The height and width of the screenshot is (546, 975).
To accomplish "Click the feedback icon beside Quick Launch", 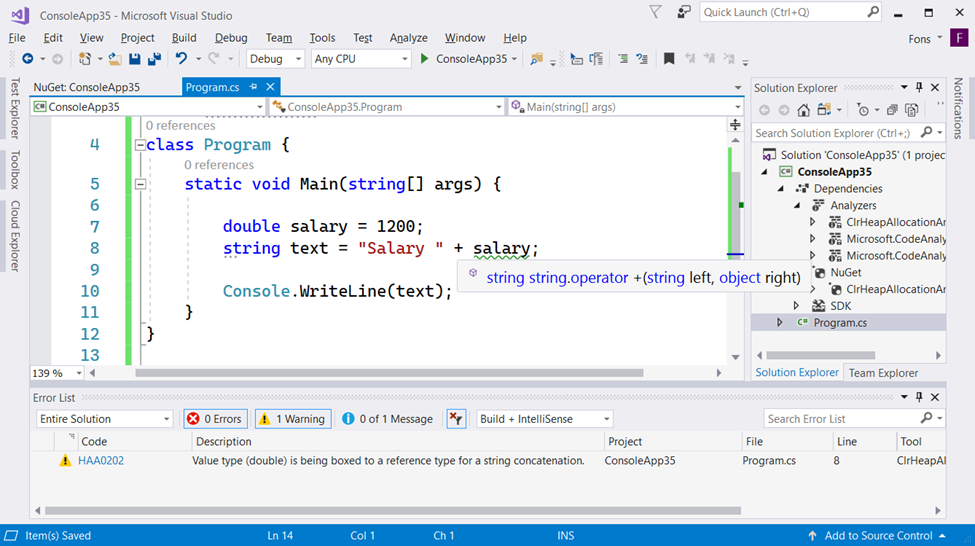I will tap(683, 12).
